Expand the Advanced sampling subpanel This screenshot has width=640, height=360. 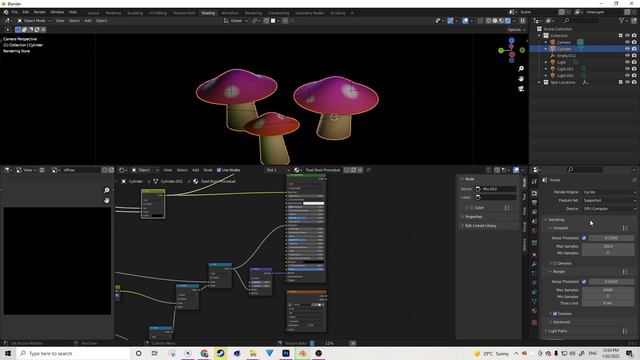[x=561, y=322]
